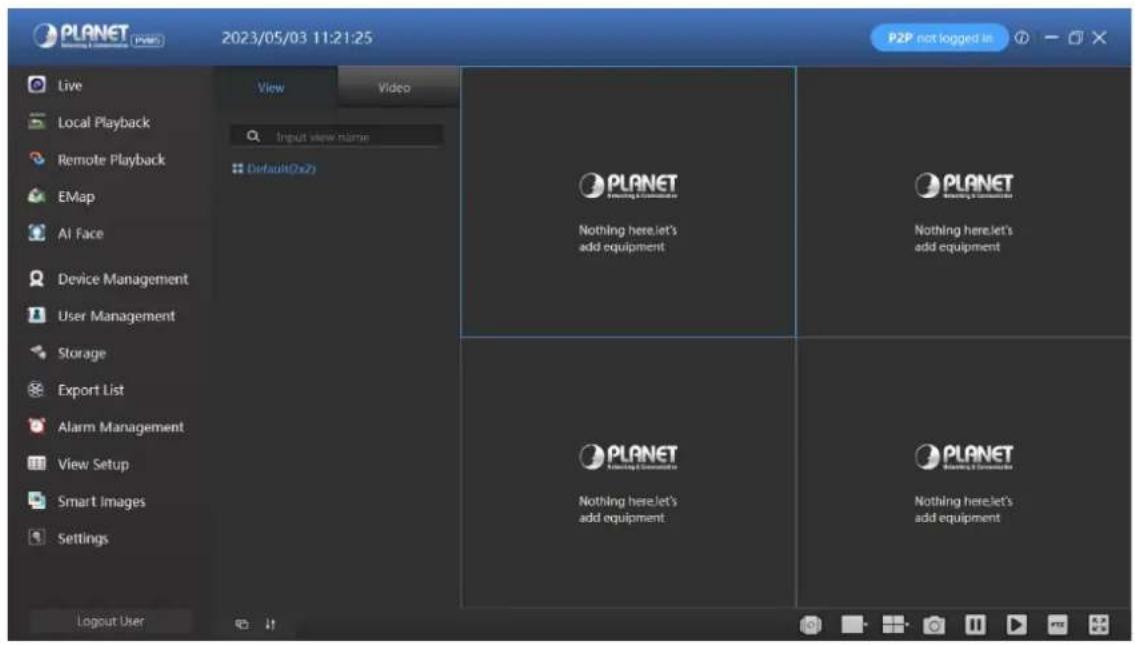Switch to the Video tab
Screen dimensions: 1135x645
(x=397, y=88)
